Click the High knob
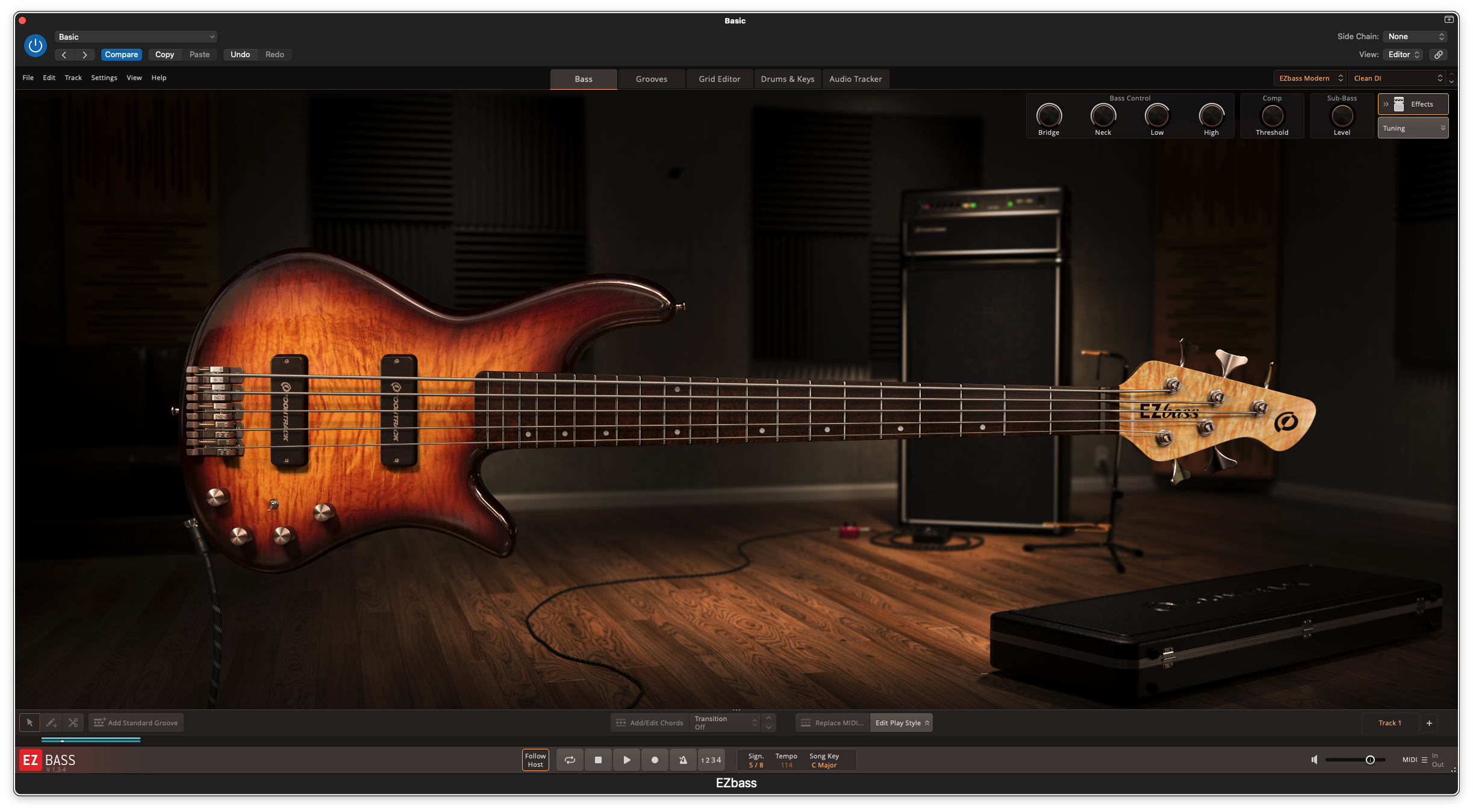This screenshot has height=812, width=1473. point(1212,116)
